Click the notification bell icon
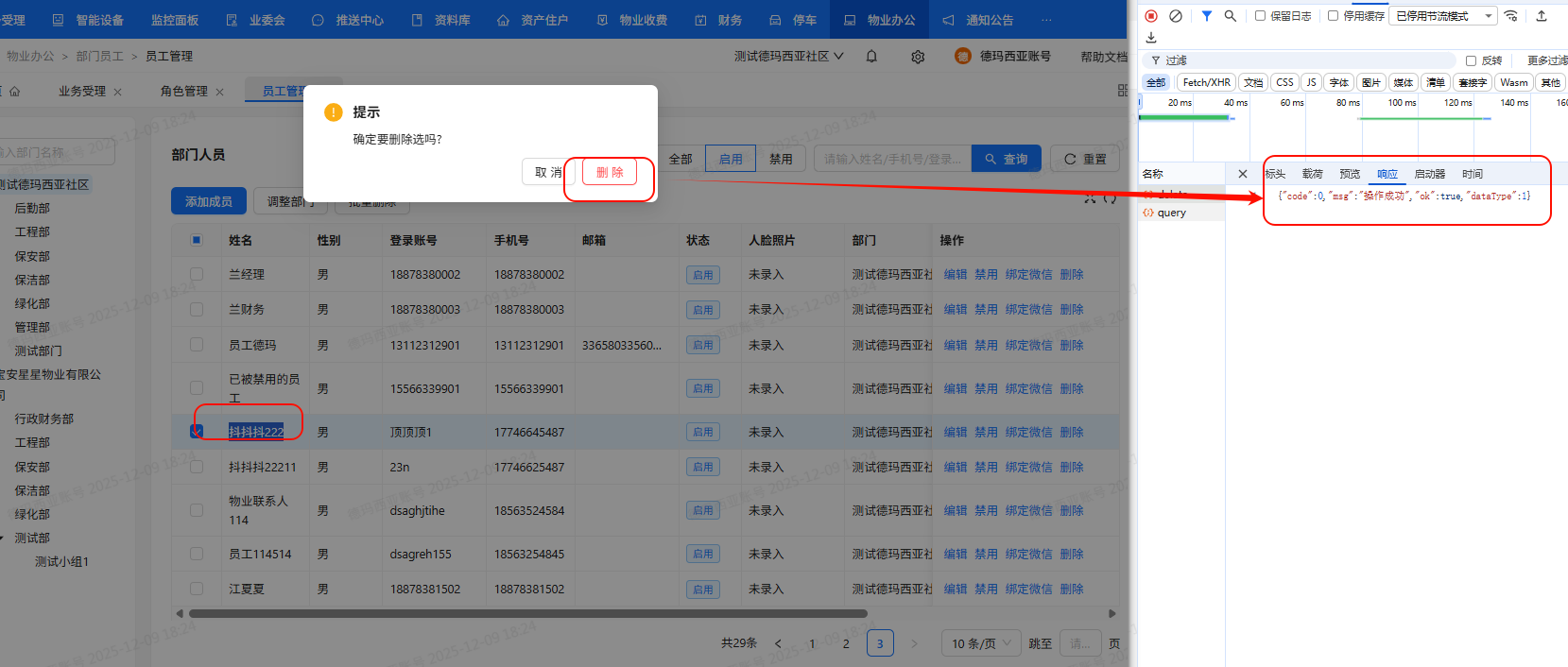This screenshot has width=1568, height=667. 871,57
